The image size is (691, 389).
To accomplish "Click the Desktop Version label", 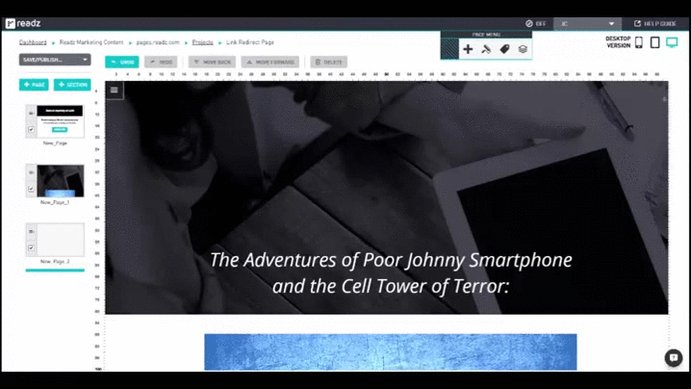I will (618, 42).
